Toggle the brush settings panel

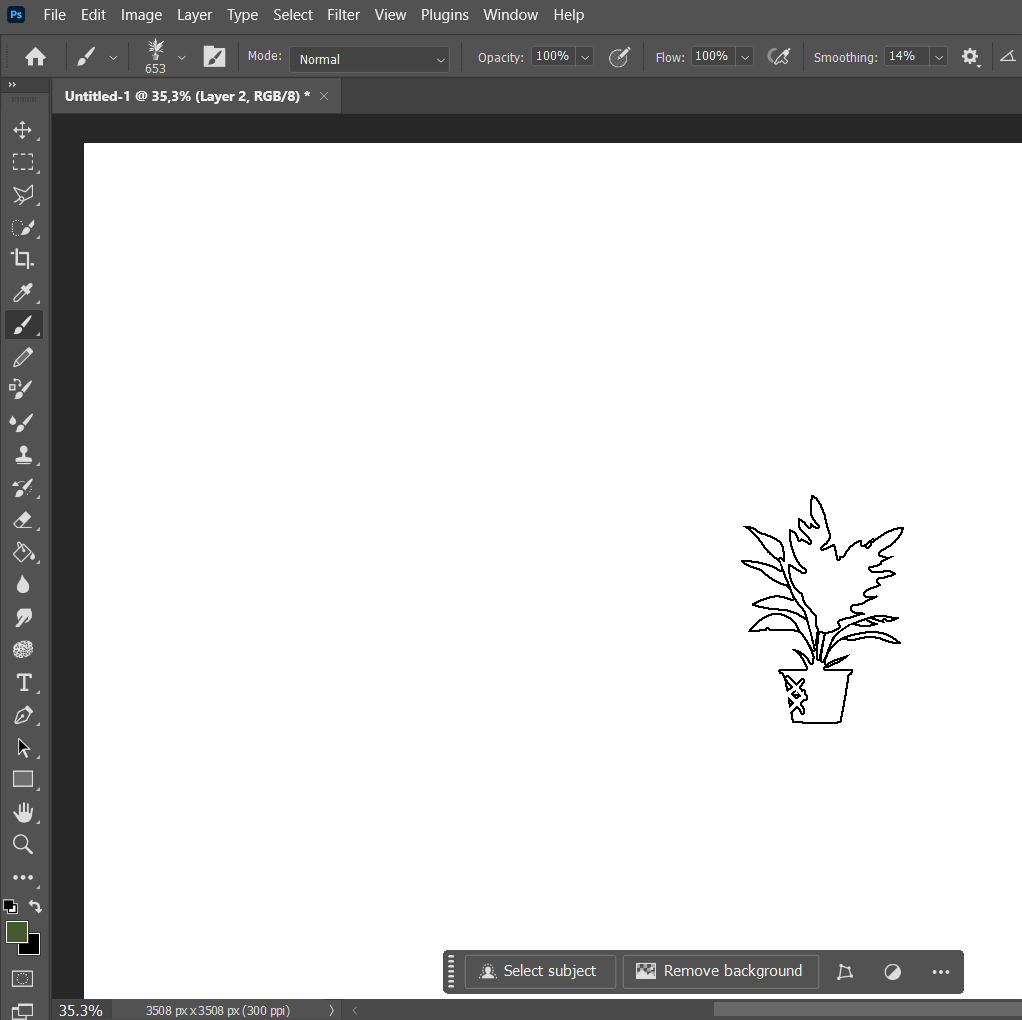click(x=214, y=57)
